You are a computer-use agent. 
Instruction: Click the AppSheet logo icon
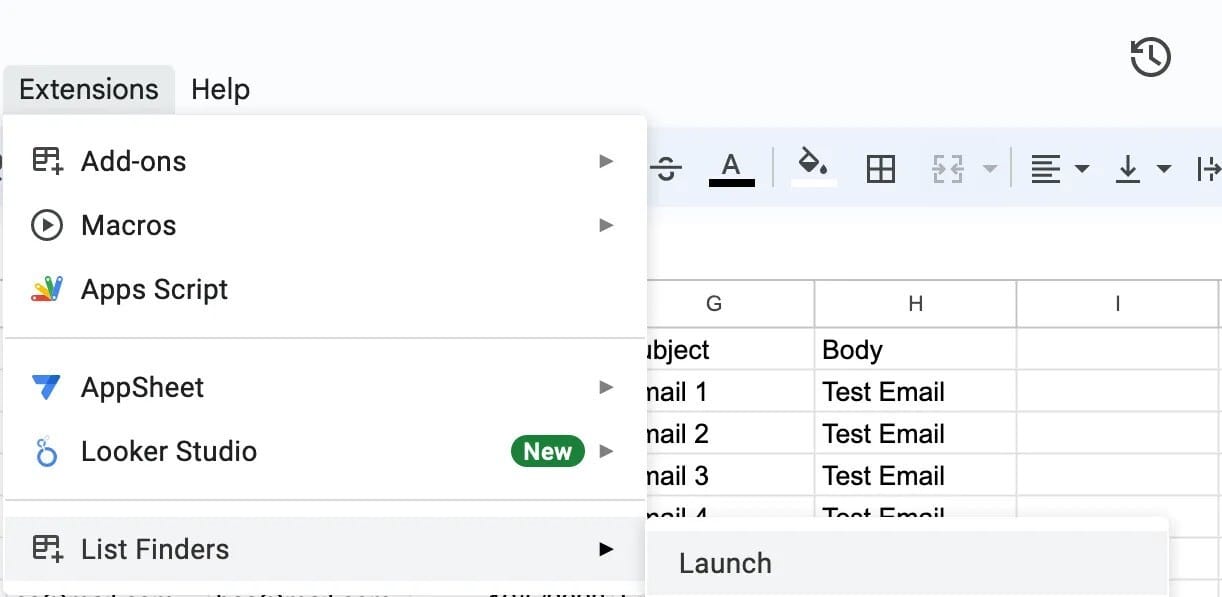47,387
